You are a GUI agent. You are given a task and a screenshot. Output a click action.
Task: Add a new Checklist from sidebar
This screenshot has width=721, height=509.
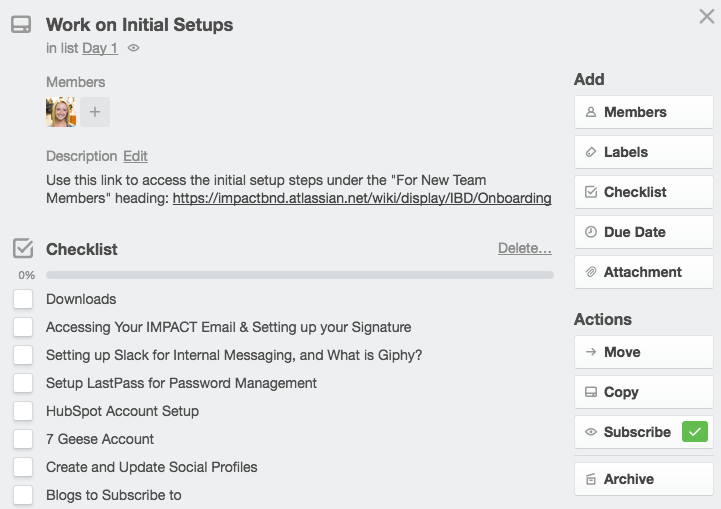pos(643,192)
